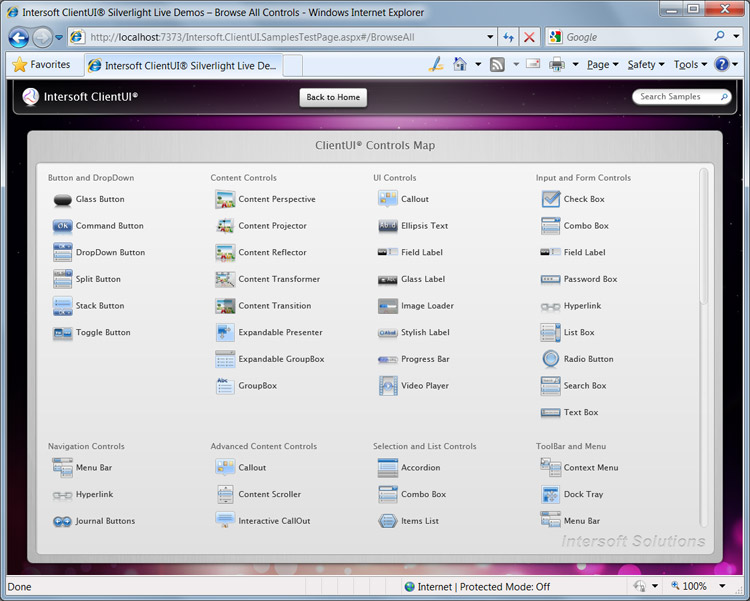The image size is (750, 601).
Task: Open the Toggle Button icon
Action: pyautogui.click(x=62, y=333)
